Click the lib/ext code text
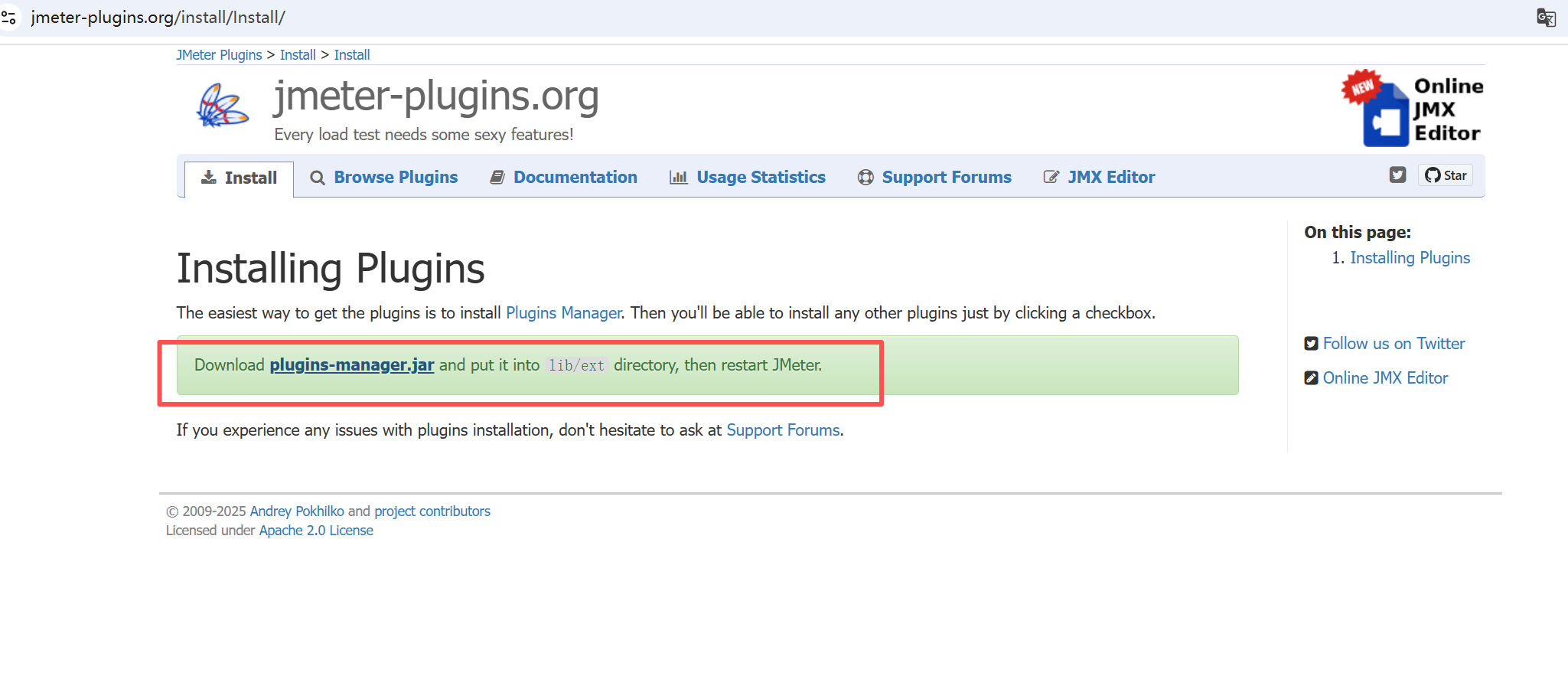Image resolution: width=1568 pixels, height=673 pixels. coord(576,365)
